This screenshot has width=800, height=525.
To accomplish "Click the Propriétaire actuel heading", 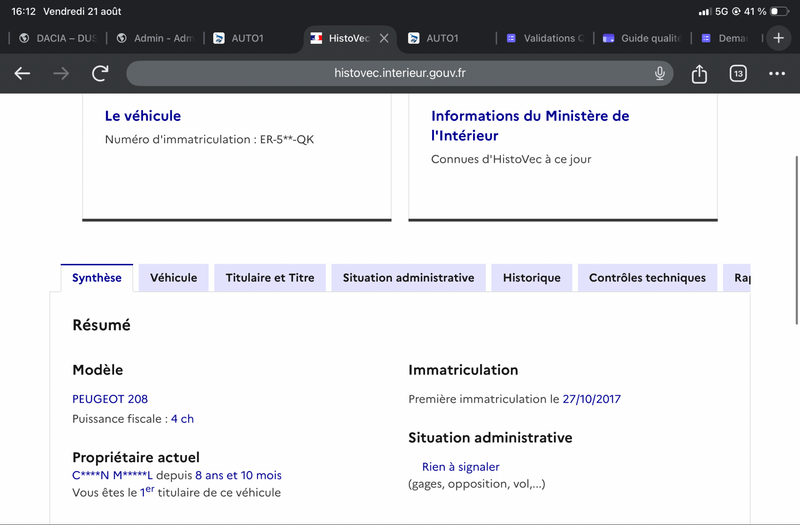I will click(x=136, y=457).
